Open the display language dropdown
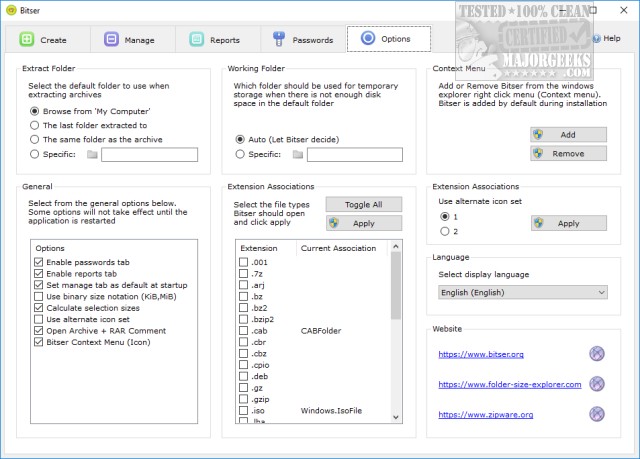The width and height of the screenshot is (640, 459). (522, 292)
